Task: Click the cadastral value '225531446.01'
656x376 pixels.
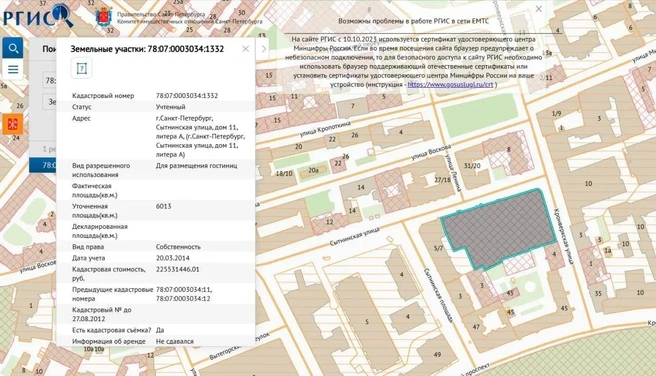Action: [x=178, y=269]
